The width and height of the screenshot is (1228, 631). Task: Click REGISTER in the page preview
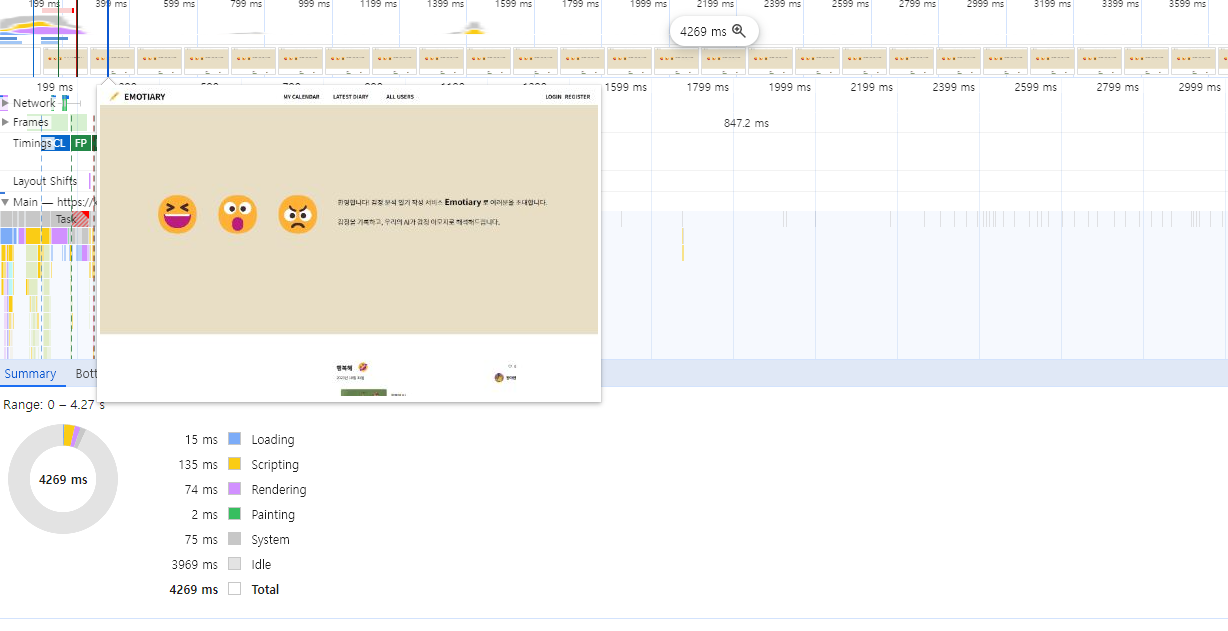[578, 97]
